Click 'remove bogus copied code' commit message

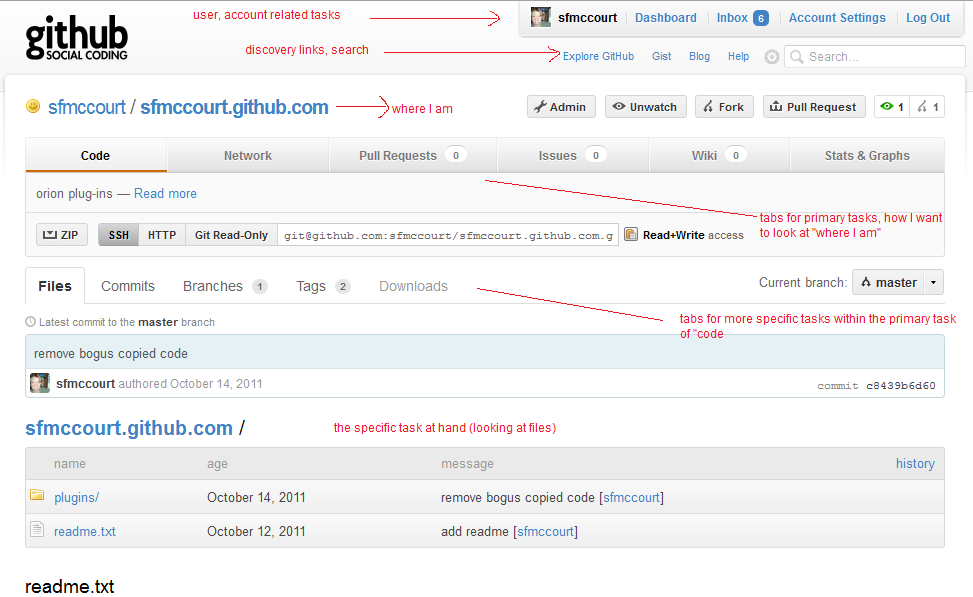point(110,354)
